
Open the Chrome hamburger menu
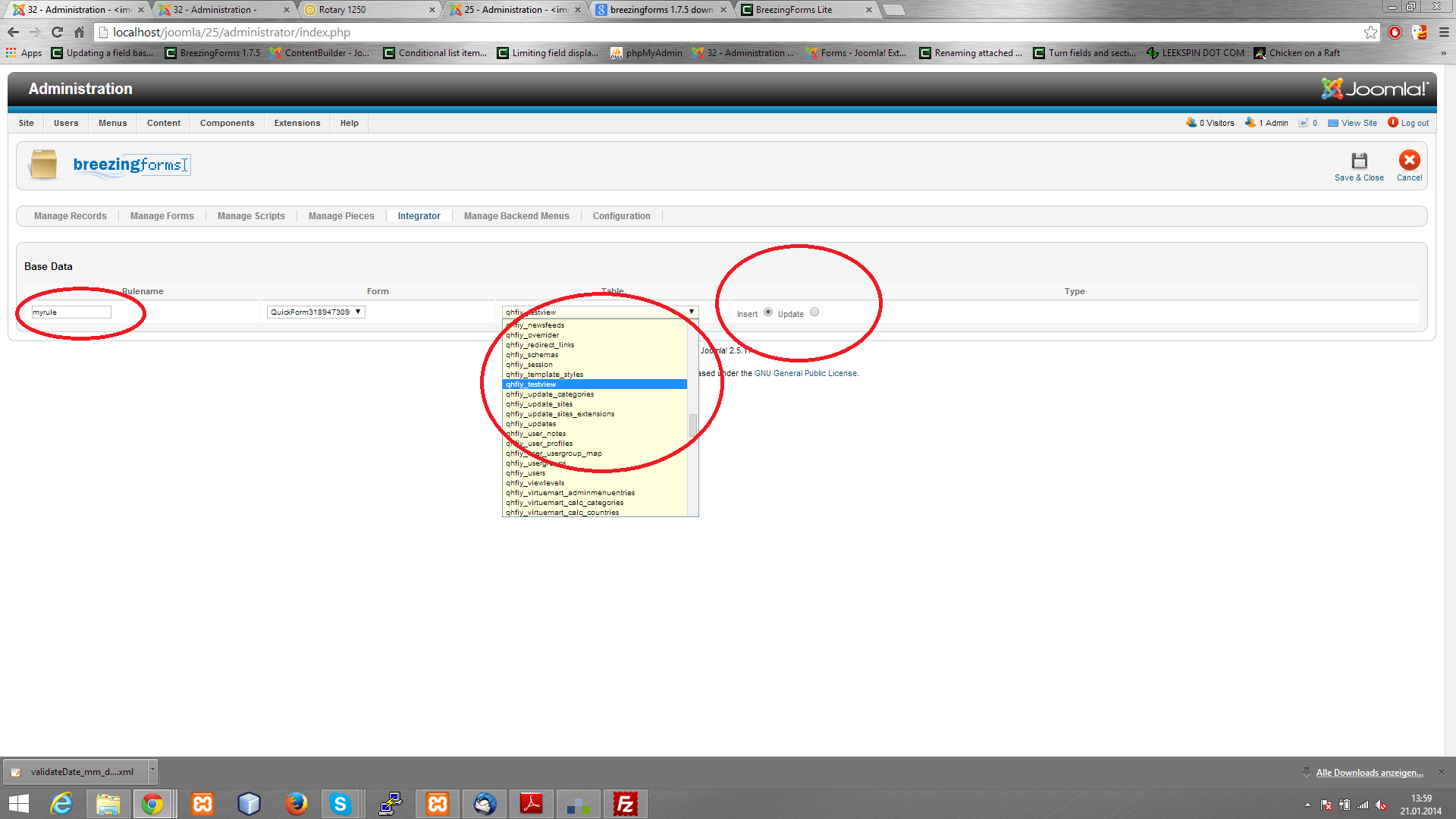(x=1444, y=32)
